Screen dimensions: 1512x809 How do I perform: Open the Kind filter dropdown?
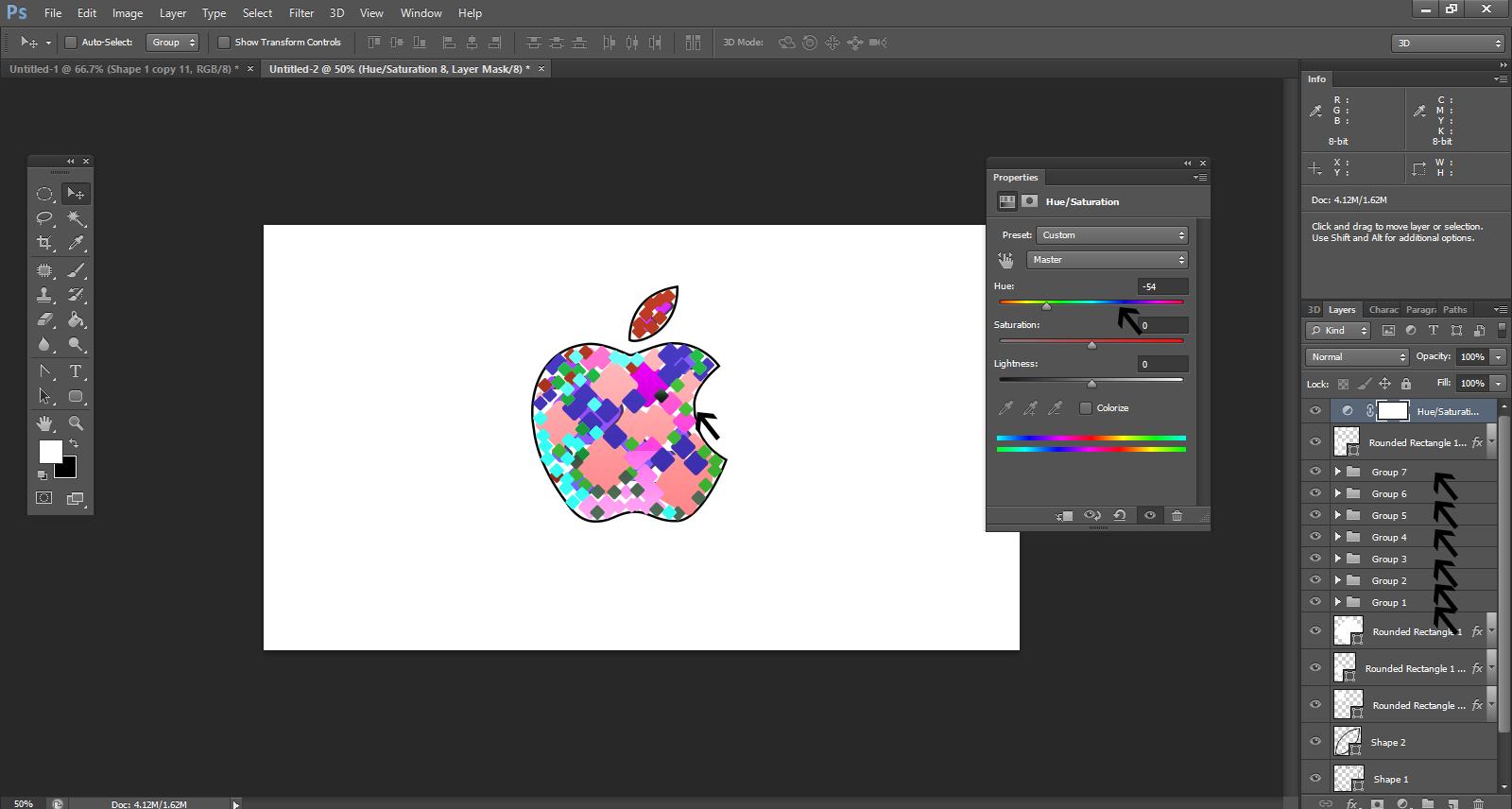1338,331
